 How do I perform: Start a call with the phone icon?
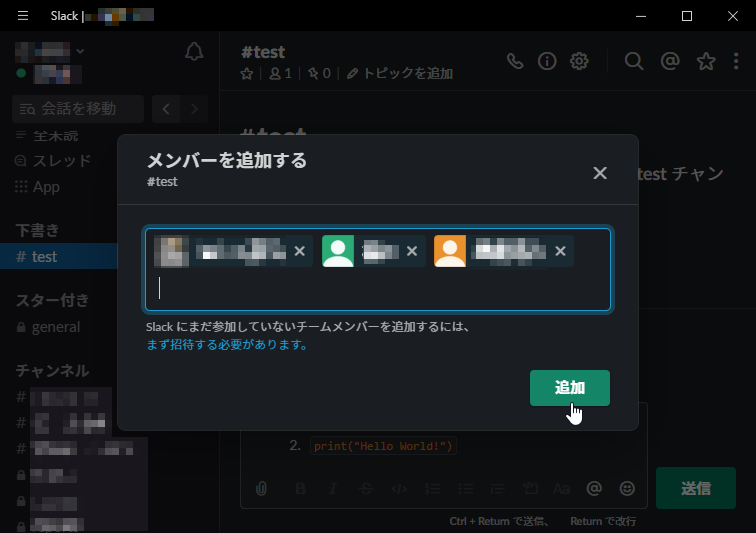click(x=515, y=61)
